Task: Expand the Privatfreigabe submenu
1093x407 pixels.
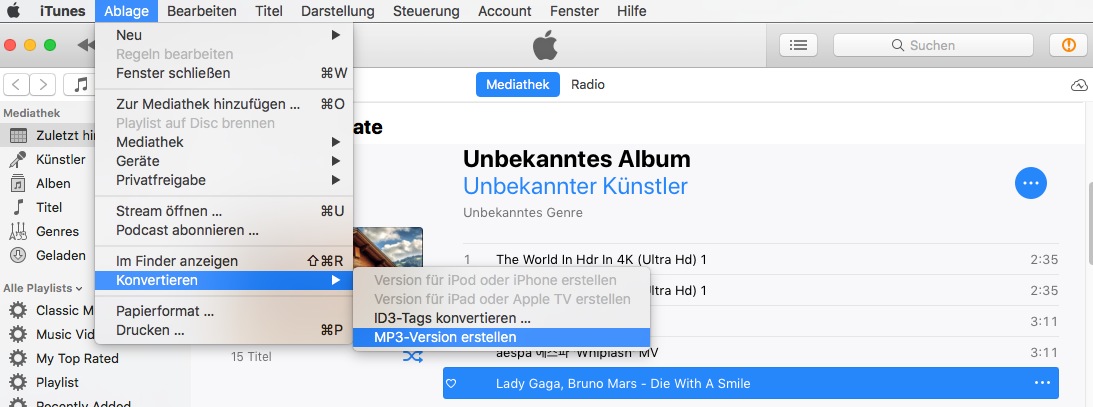Action: [224, 180]
